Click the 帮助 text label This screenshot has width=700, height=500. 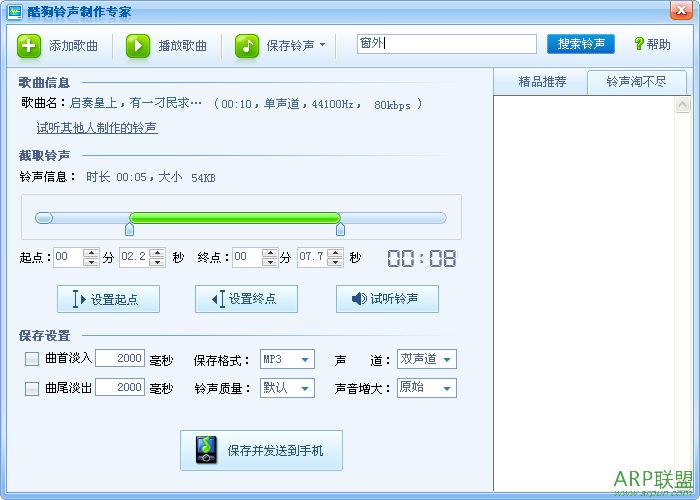coord(658,44)
